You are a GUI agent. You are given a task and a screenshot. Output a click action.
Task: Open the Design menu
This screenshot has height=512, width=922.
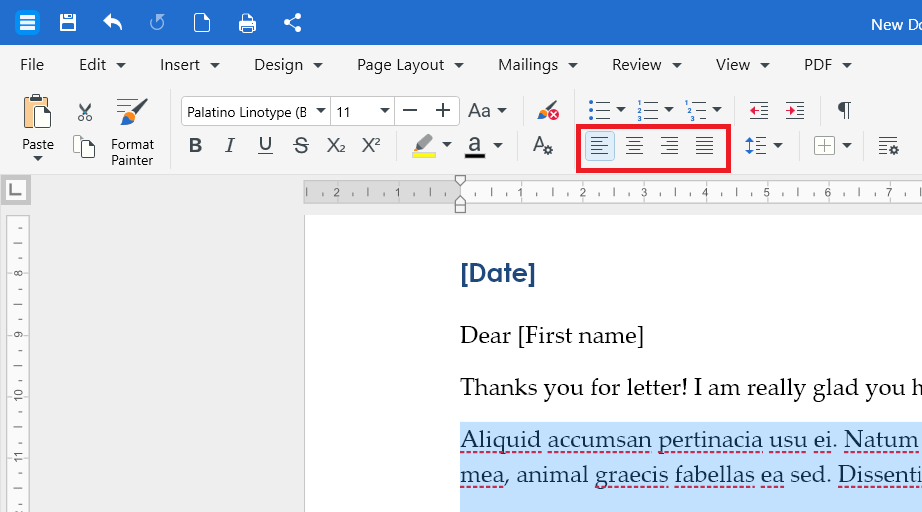pos(288,65)
